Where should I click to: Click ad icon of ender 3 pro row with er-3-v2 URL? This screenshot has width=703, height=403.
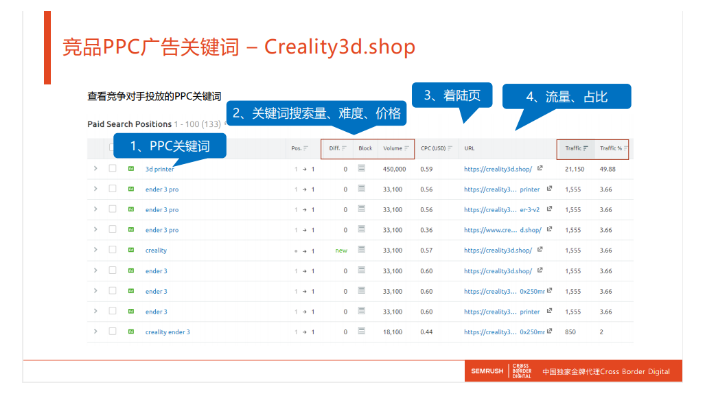tap(131, 209)
